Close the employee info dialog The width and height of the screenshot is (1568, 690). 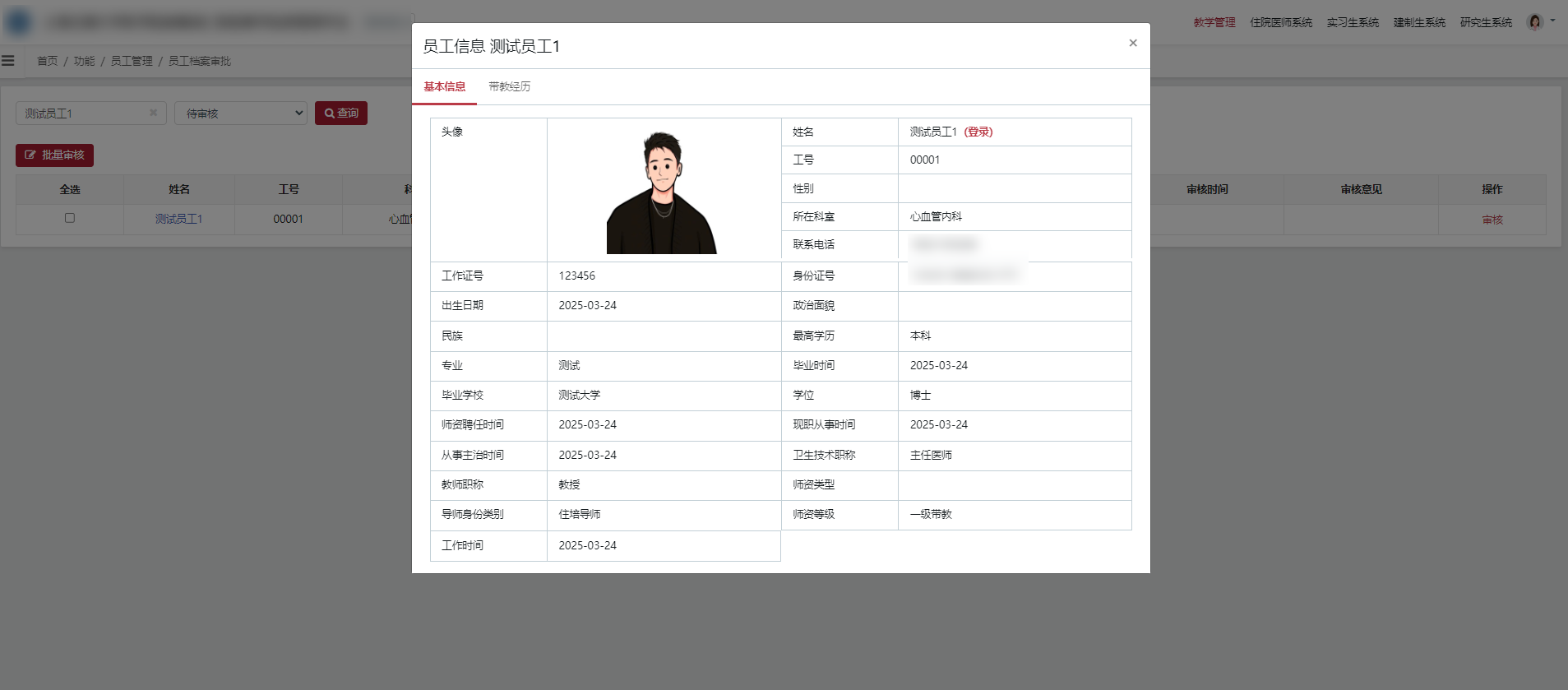click(1133, 43)
